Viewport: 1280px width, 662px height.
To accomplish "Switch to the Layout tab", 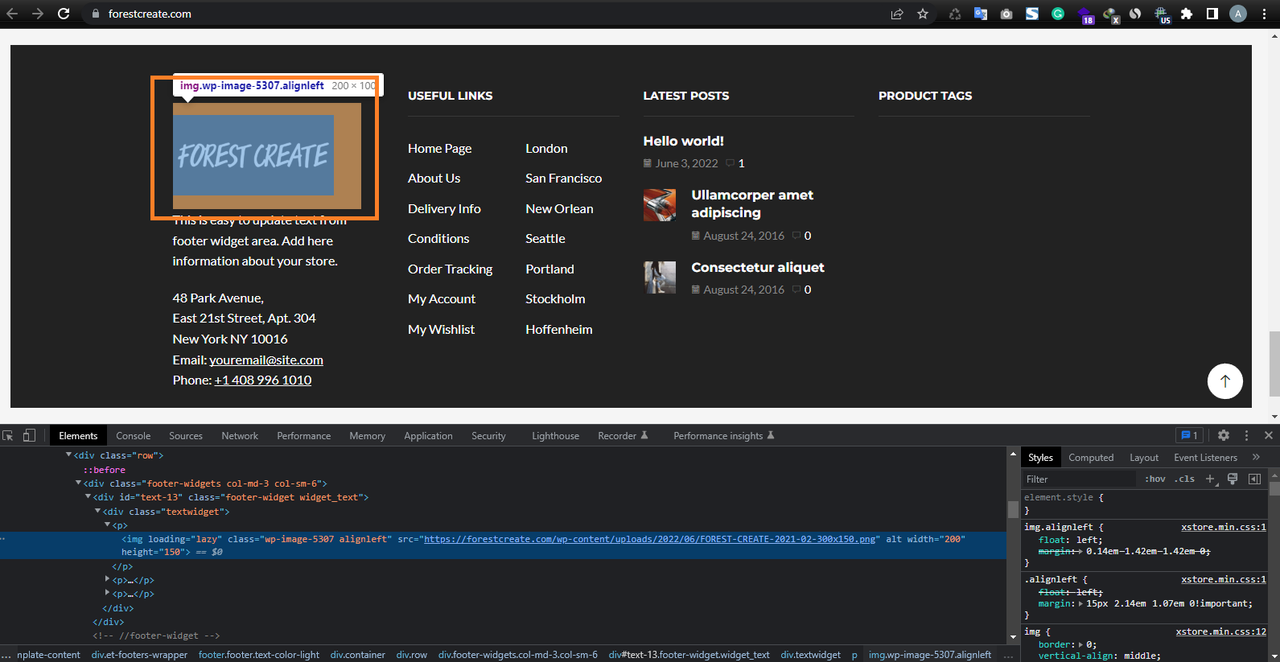I will tap(1144, 457).
